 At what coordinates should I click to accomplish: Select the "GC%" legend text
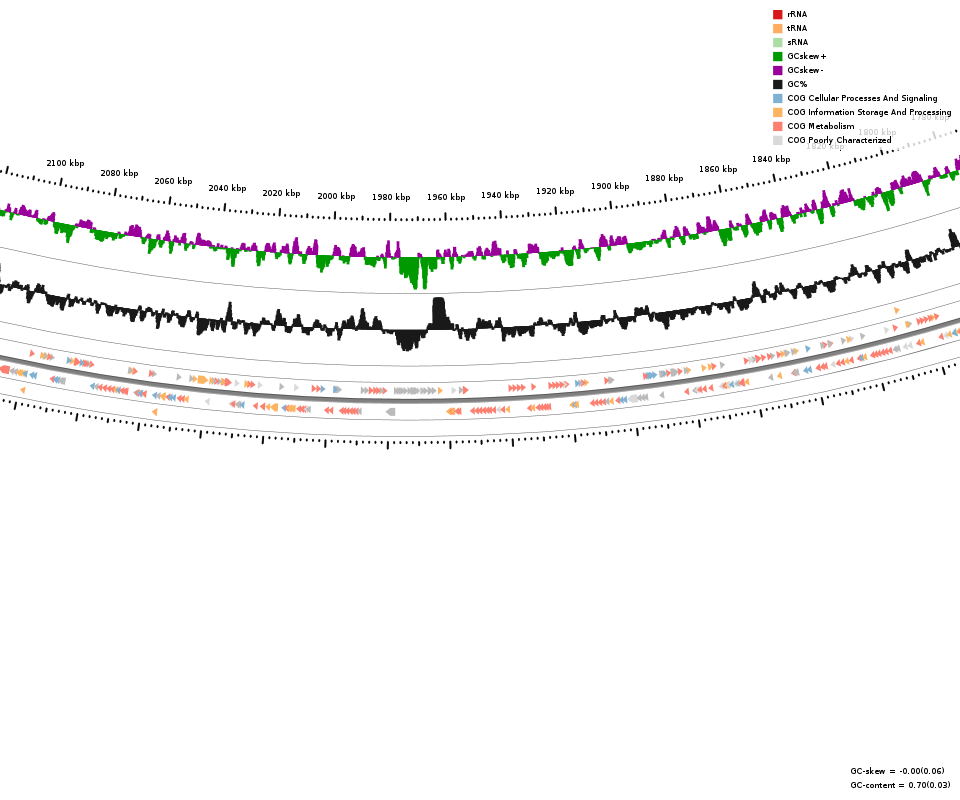coord(797,84)
